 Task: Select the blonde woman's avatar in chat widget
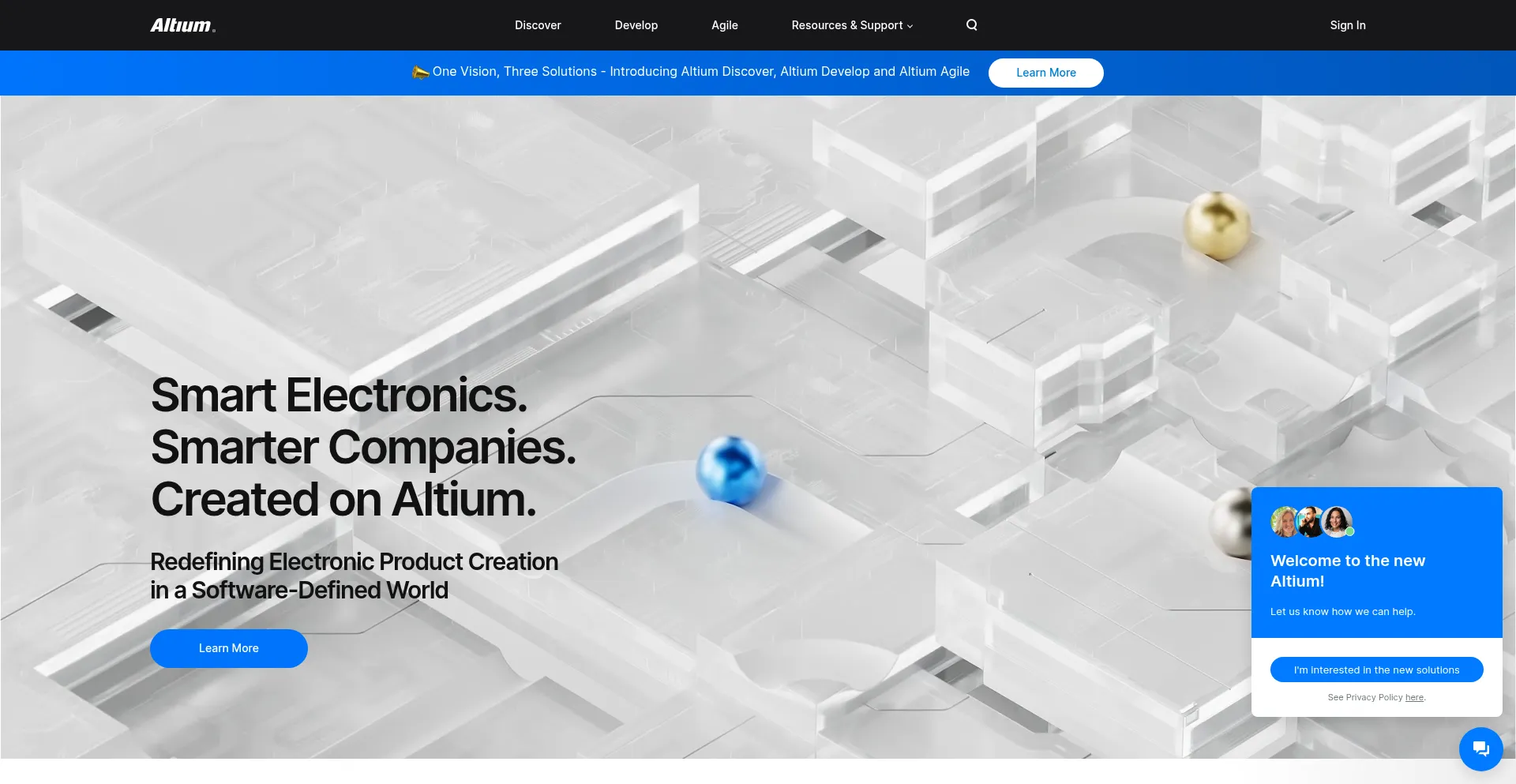1285,522
